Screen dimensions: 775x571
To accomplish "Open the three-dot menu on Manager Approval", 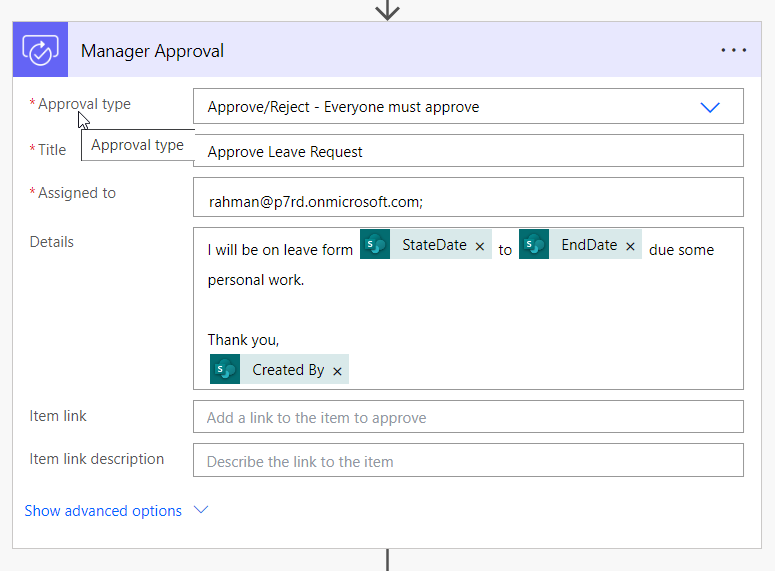I will [733, 51].
